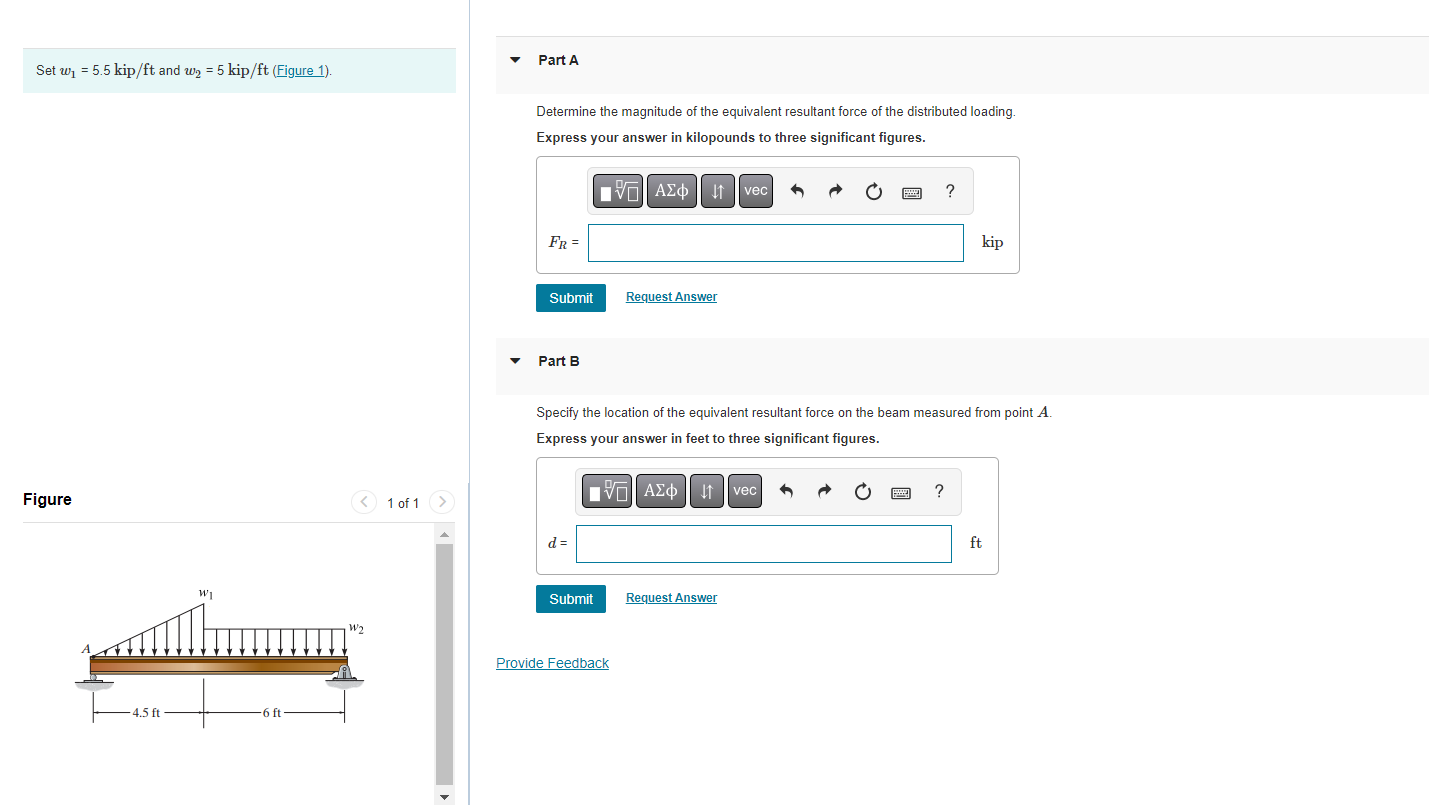Open the math template palette in Part A
The height and width of the screenshot is (805, 1429).
coord(617,190)
